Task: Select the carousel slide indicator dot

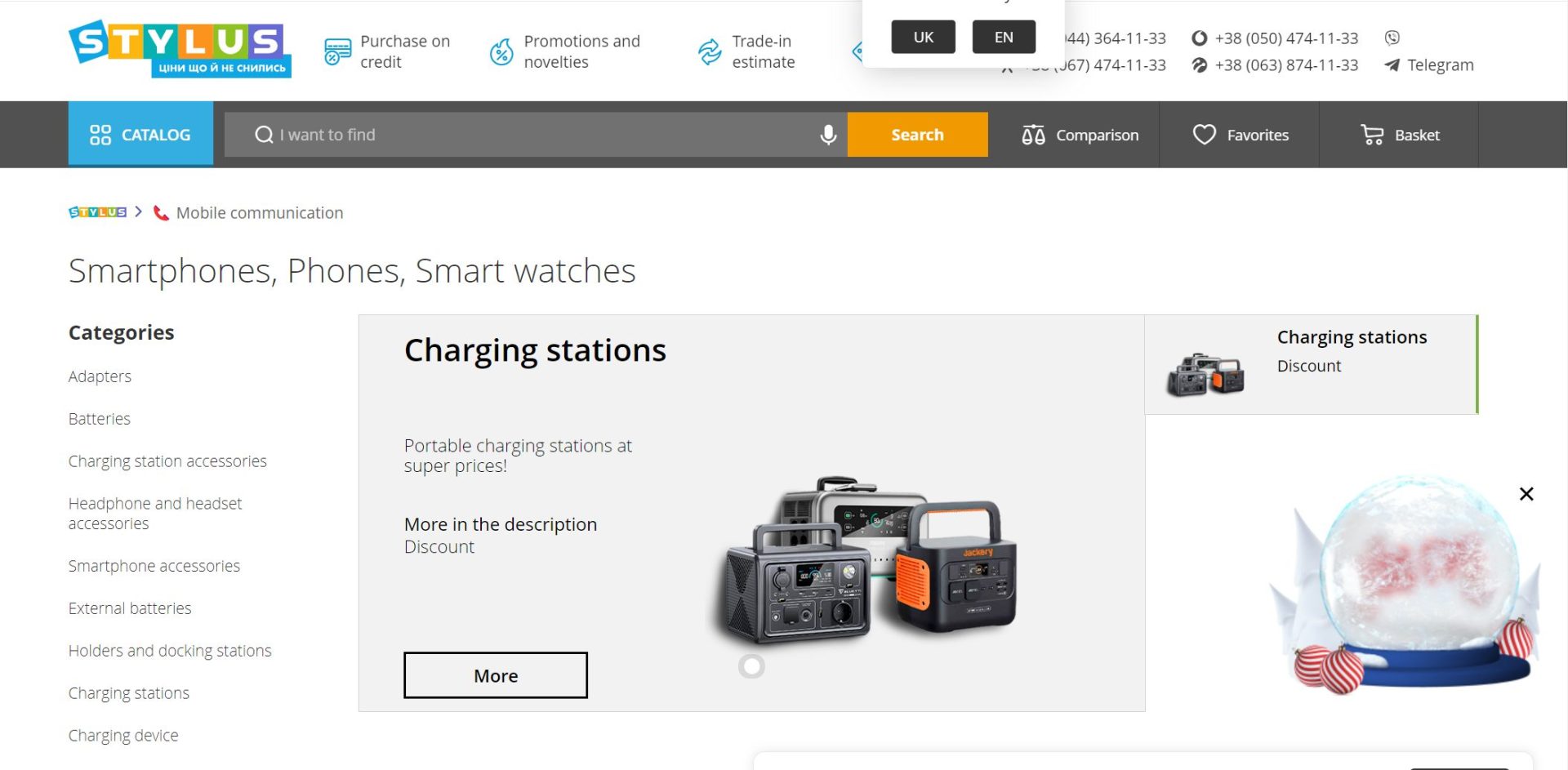Action: click(x=751, y=666)
